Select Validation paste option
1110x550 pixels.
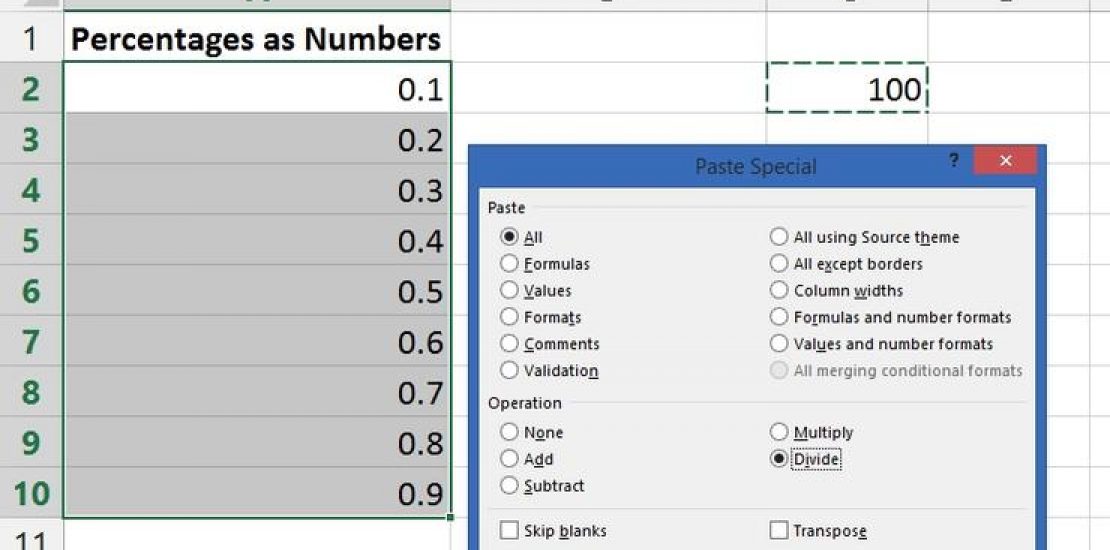tap(510, 371)
